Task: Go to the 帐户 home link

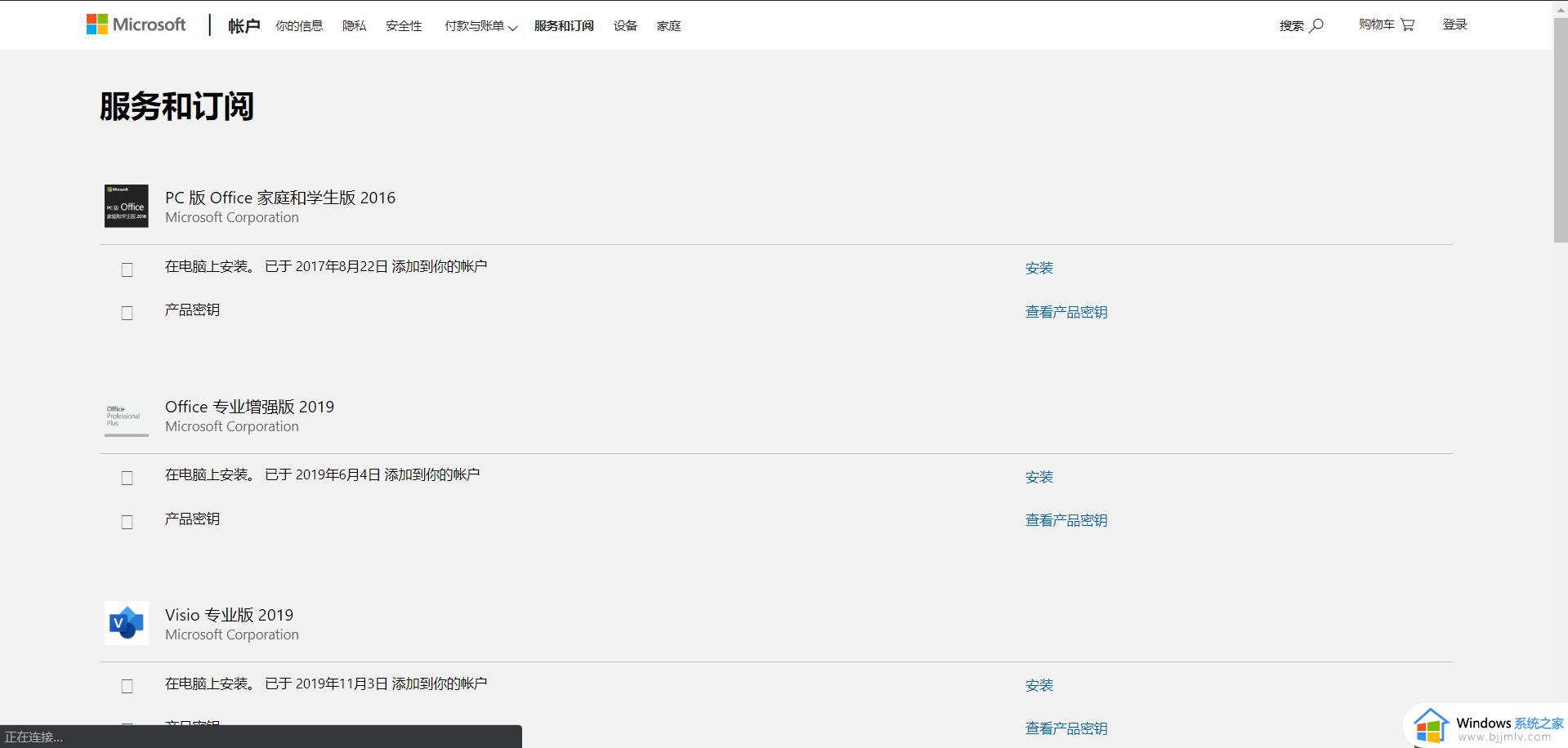Action: click(243, 26)
